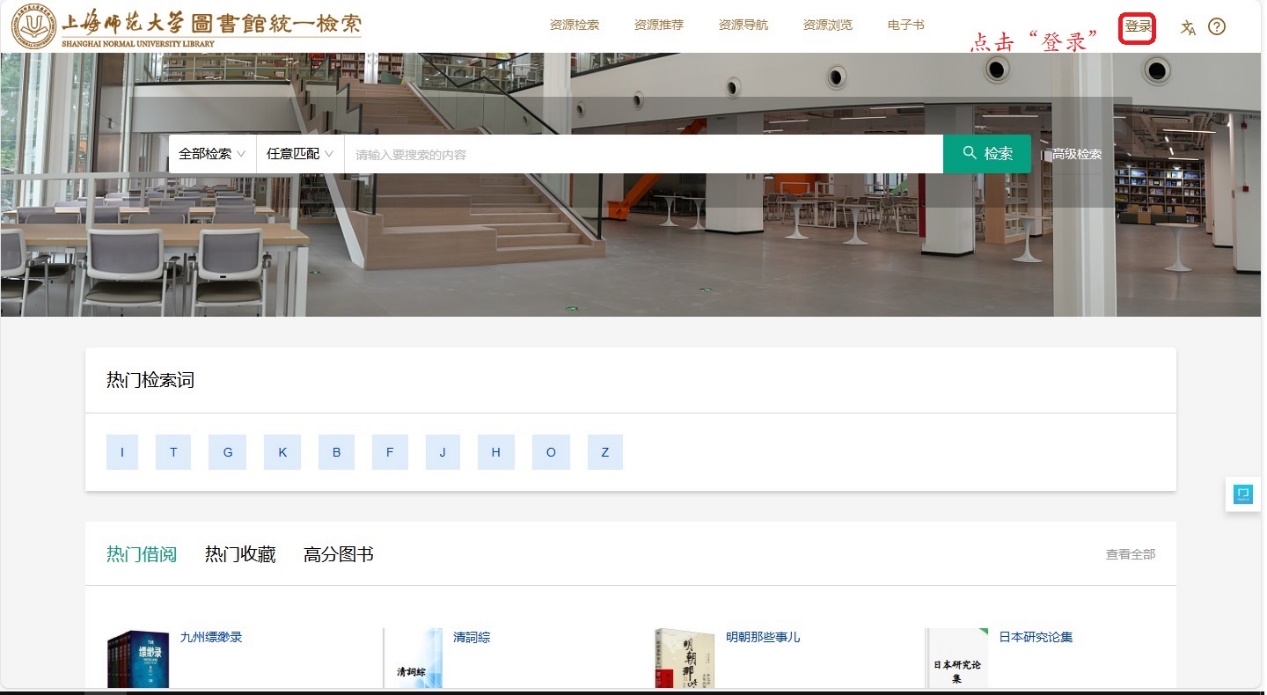Viewport: 1267px width, 695px height.
Task: Click the 清詞綜 book cover thumbnail
Action: tap(413, 659)
